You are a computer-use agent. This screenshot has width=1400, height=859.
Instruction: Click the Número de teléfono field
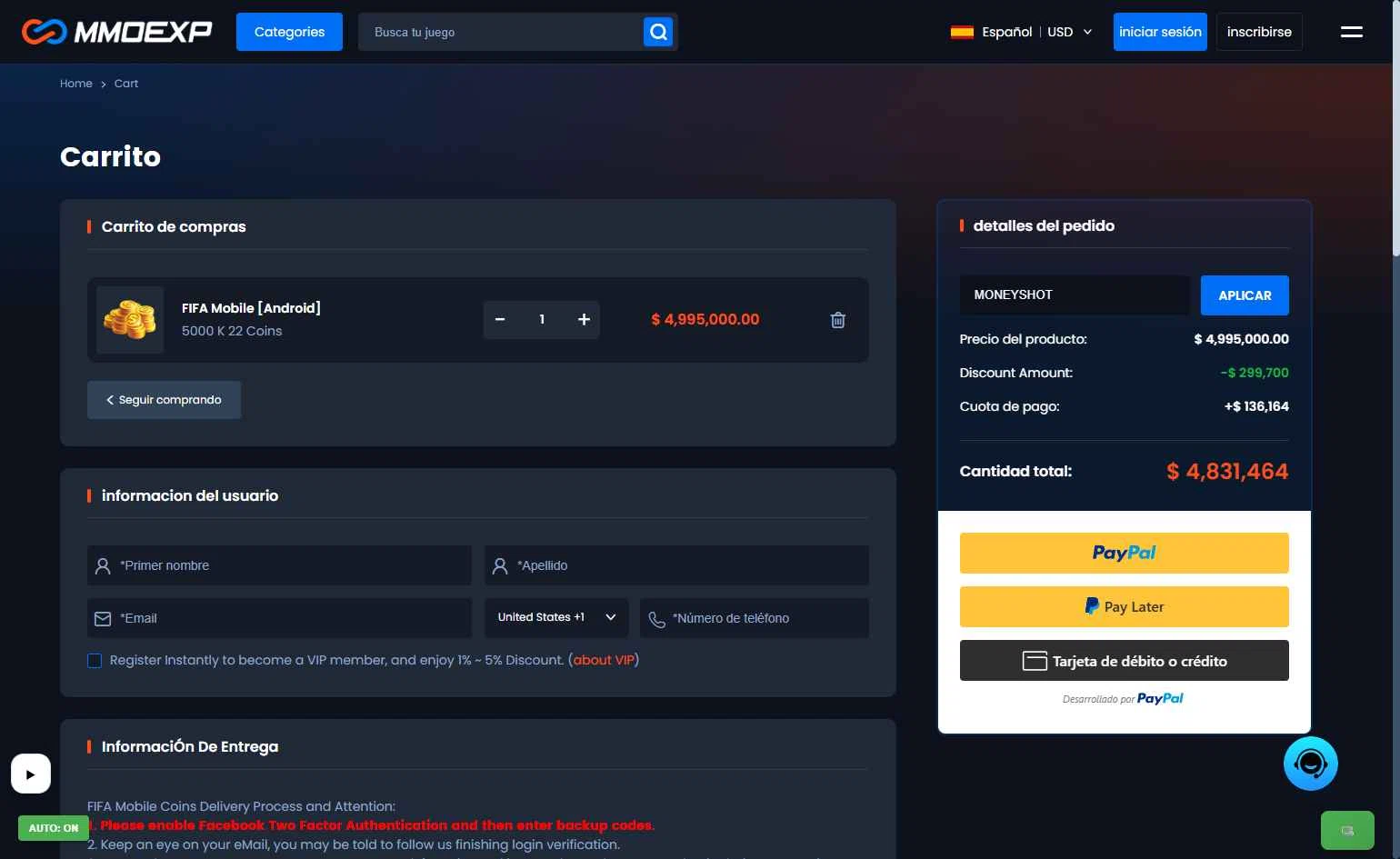click(755, 618)
